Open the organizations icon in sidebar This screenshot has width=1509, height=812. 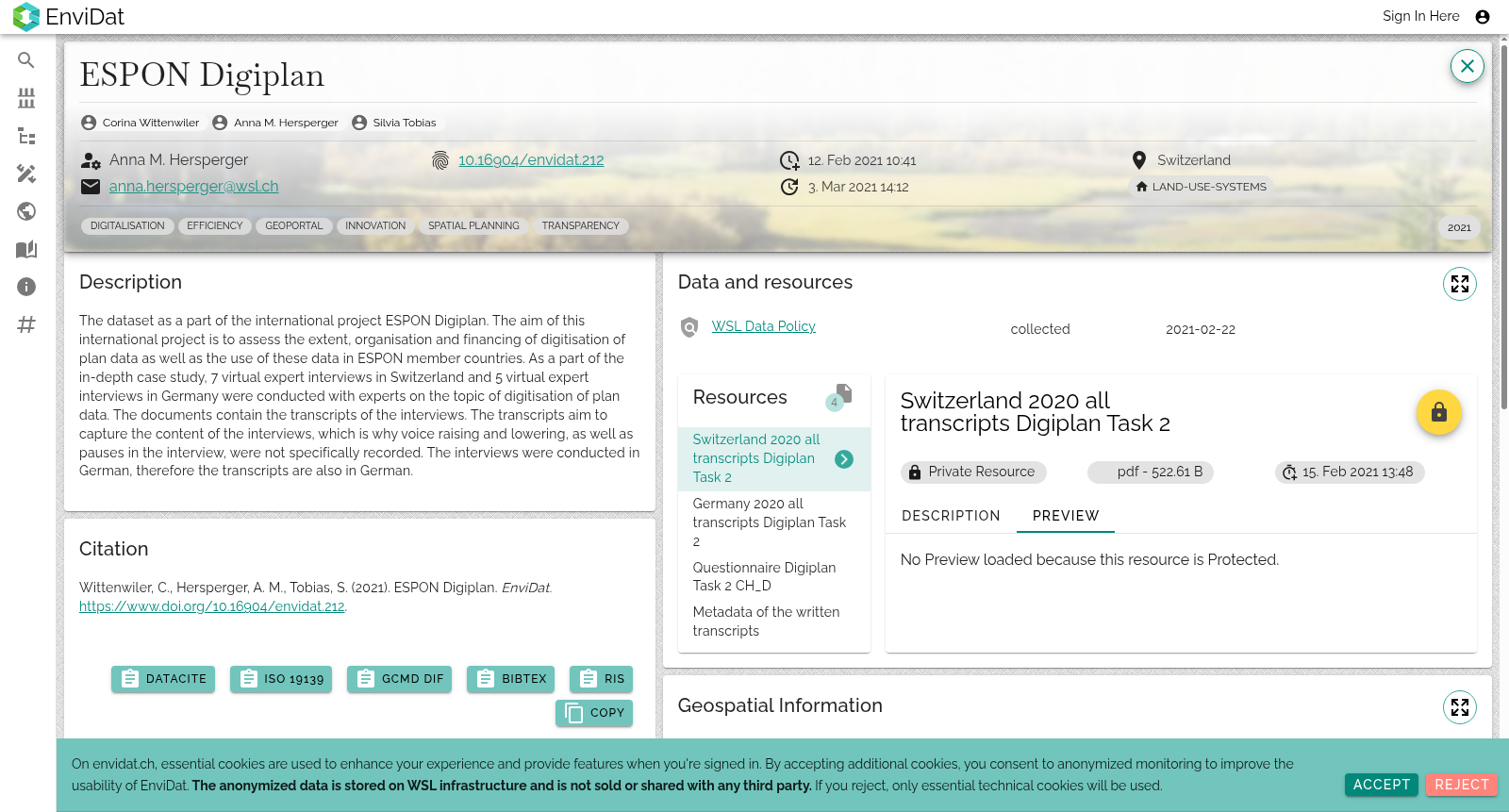click(x=26, y=98)
